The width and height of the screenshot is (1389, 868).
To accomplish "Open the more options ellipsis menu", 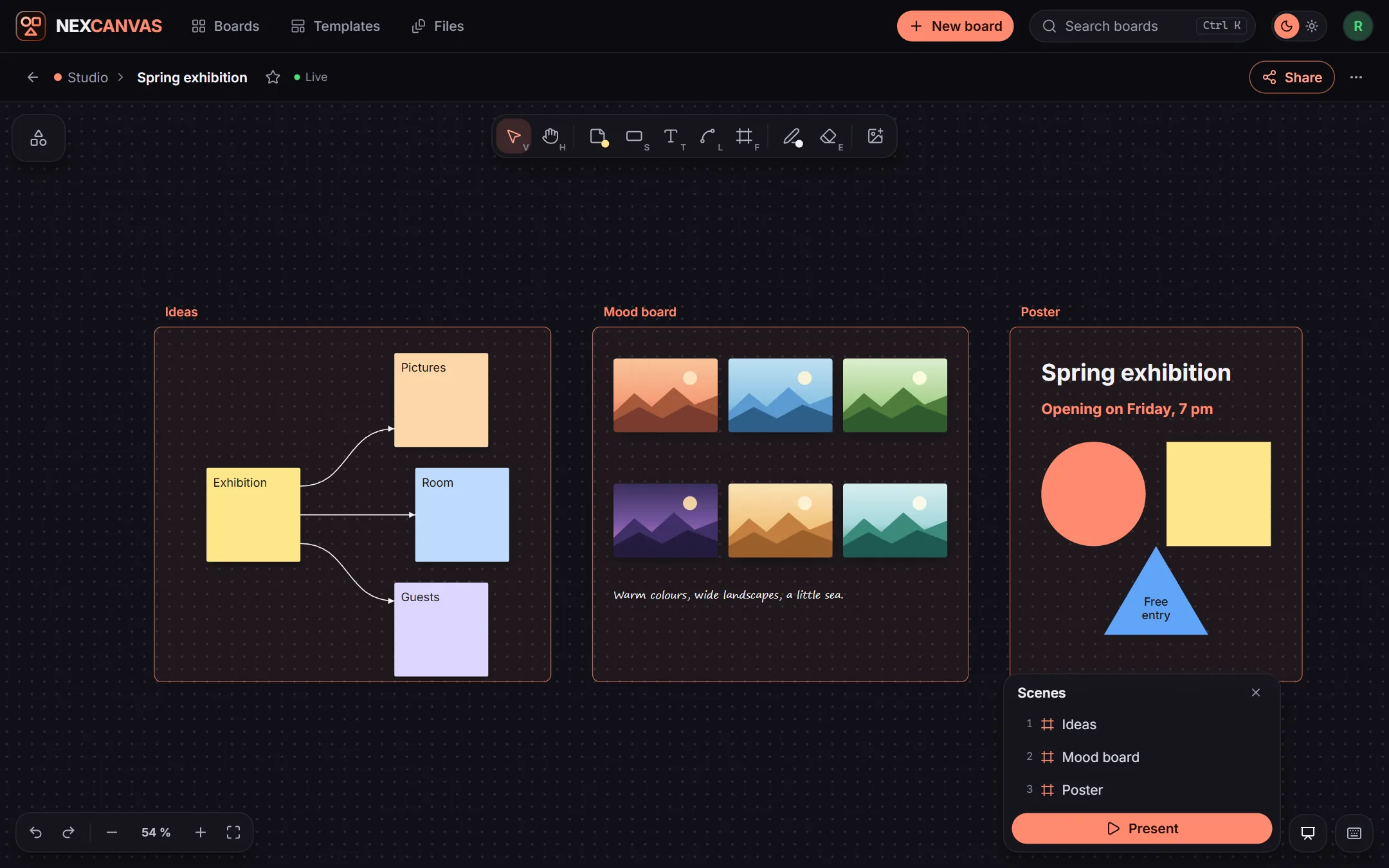I will coord(1356,77).
